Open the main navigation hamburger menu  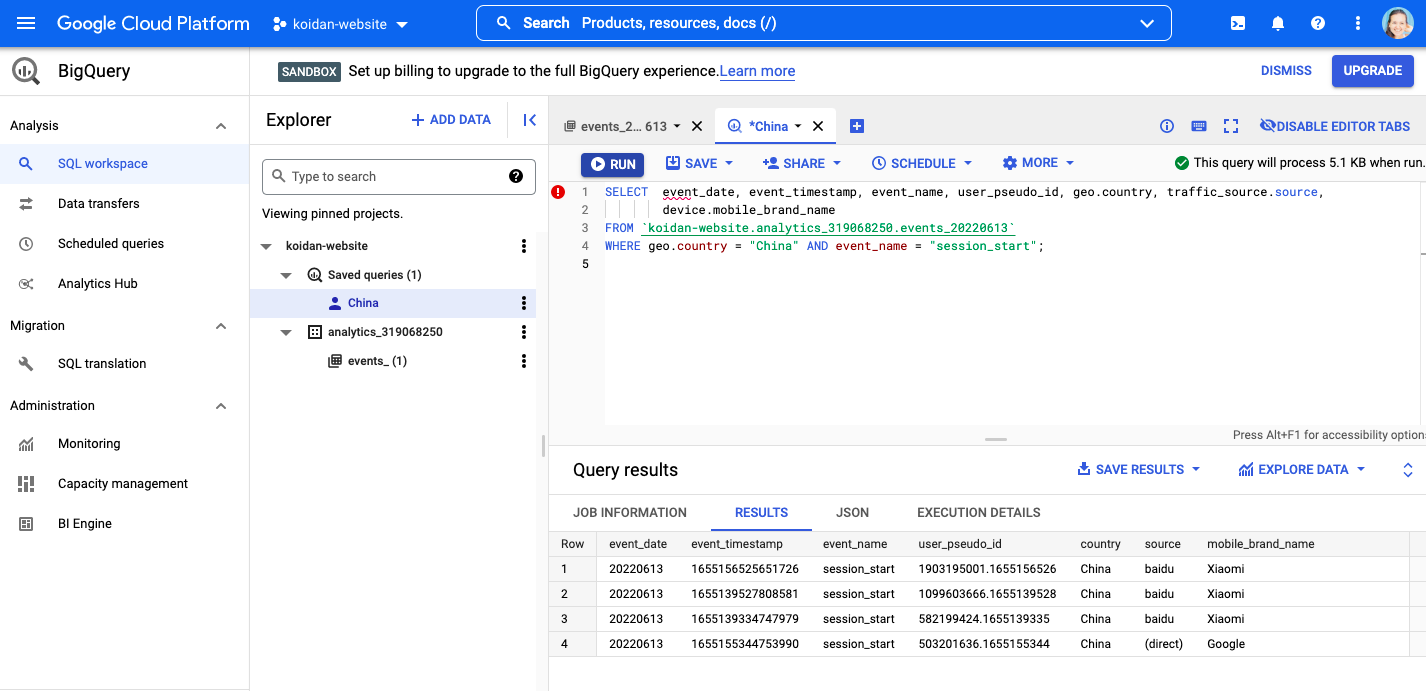26,23
